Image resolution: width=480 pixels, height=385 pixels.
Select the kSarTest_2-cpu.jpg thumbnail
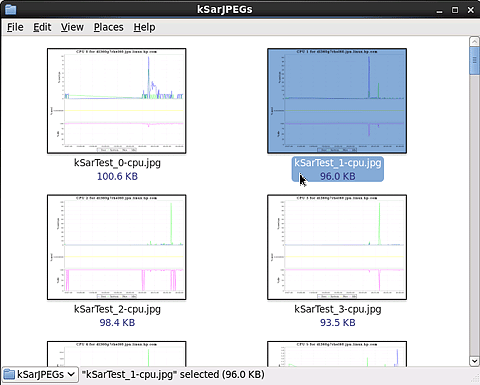[117, 247]
